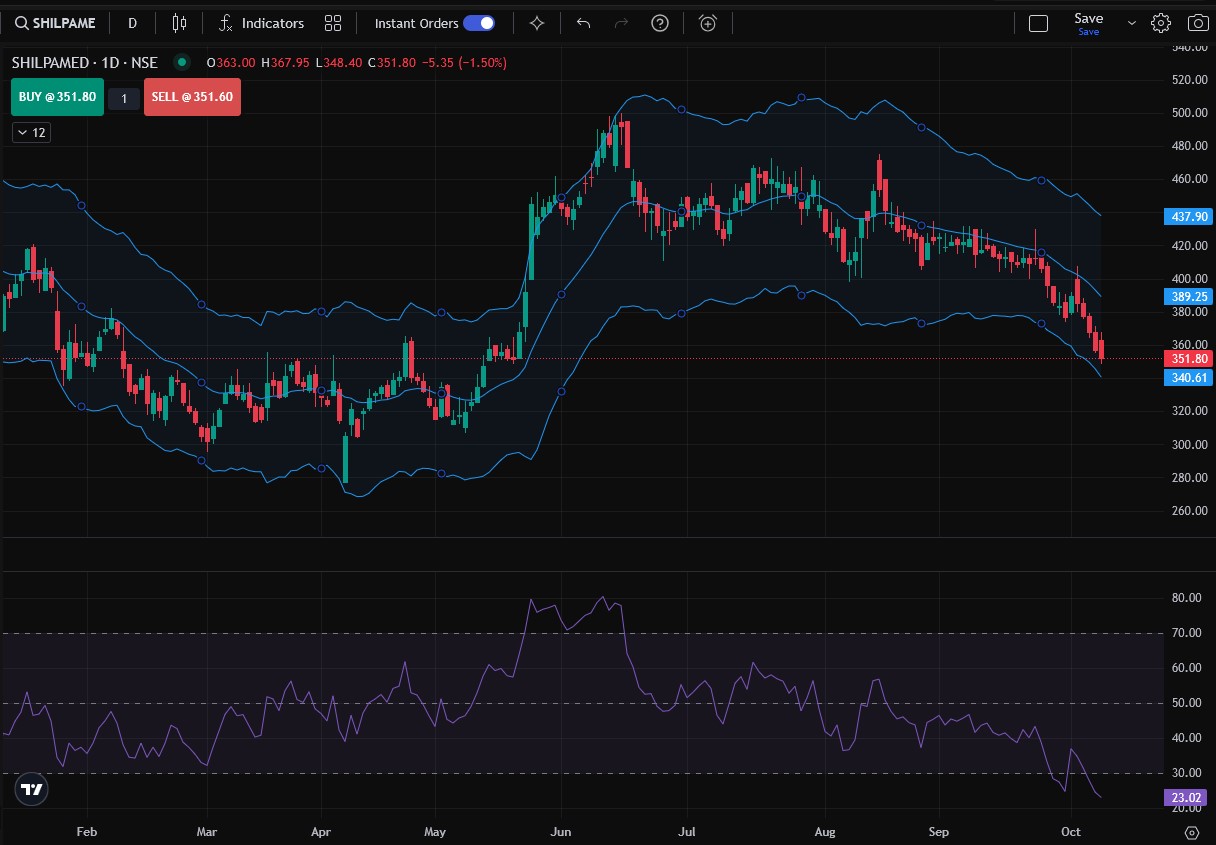Open the Indicators menu
This screenshot has height=845, width=1216.
coord(261,23)
